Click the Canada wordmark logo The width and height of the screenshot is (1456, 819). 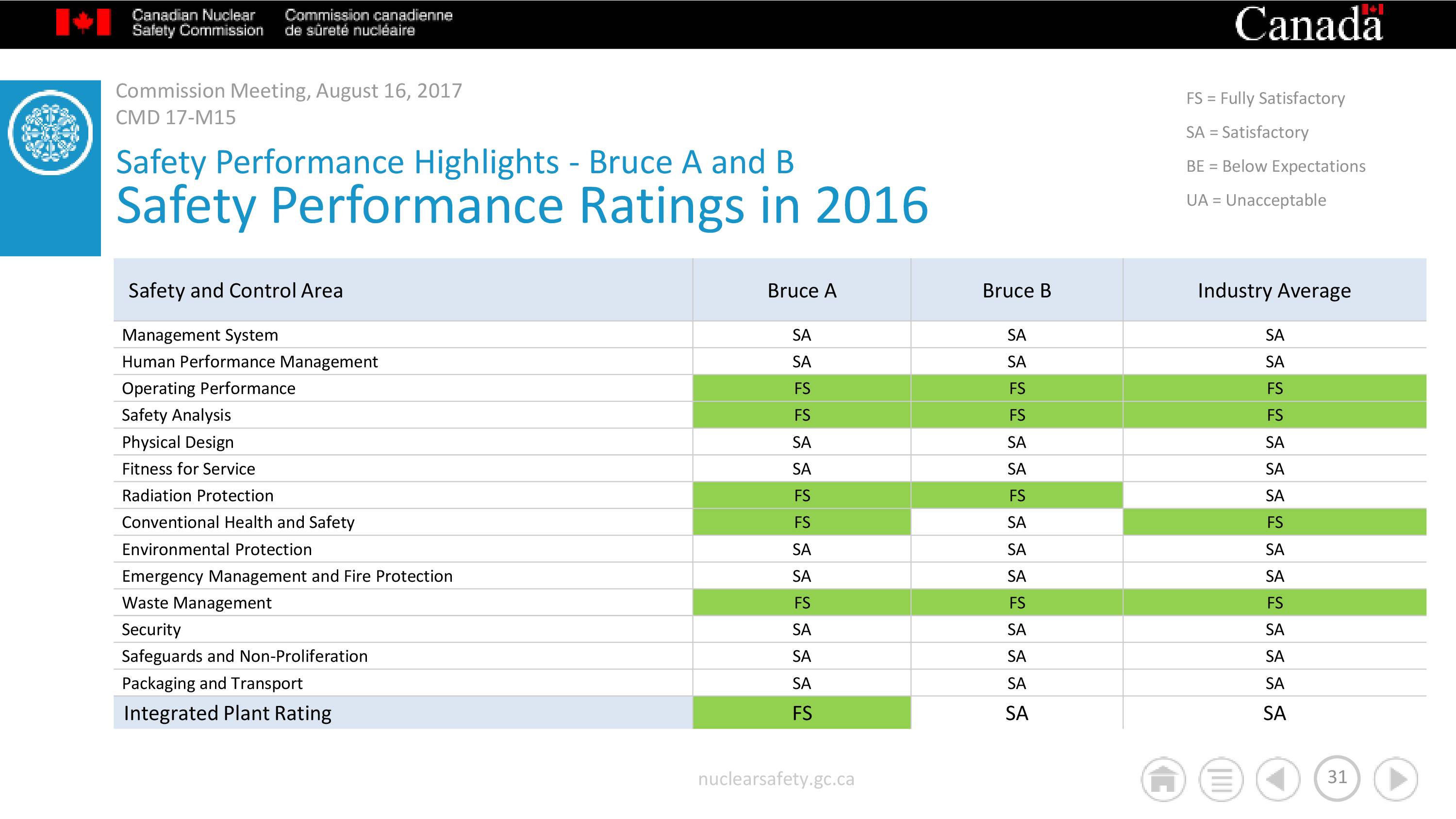click(1308, 23)
